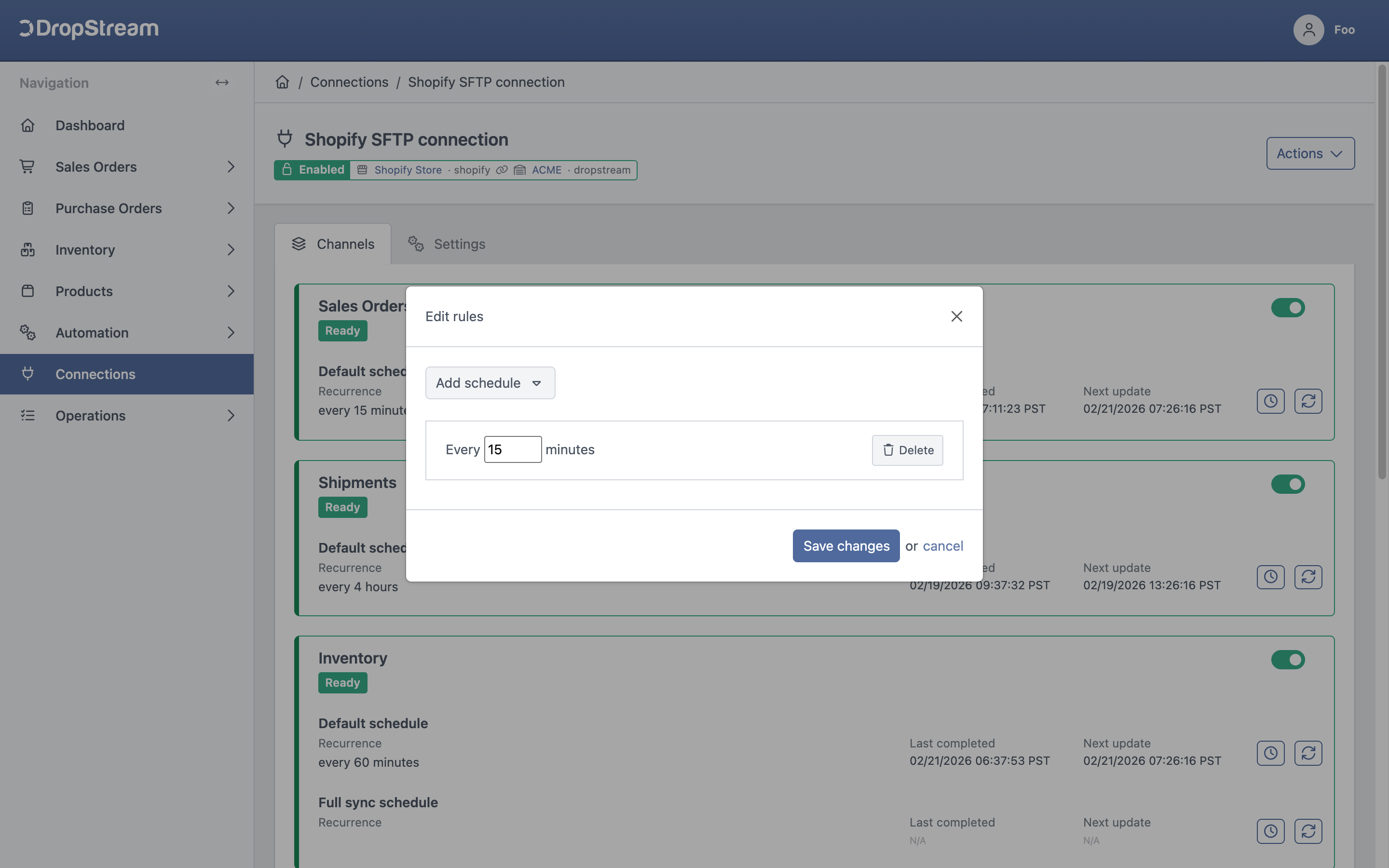The width and height of the screenshot is (1389, 868).
Task: Open the Foo user avatar menu
Action: tap(1308, 30)
